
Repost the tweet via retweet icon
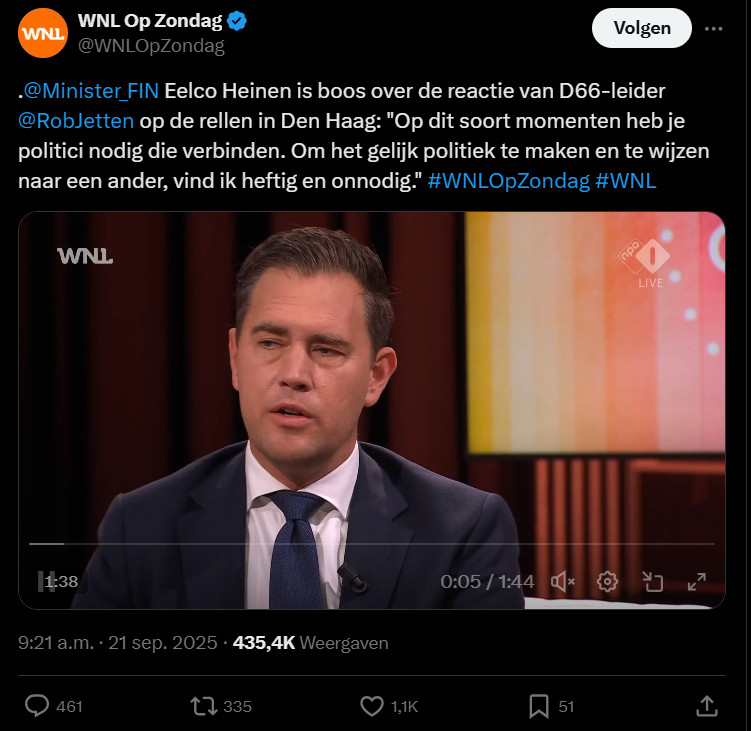click(204, 706)
